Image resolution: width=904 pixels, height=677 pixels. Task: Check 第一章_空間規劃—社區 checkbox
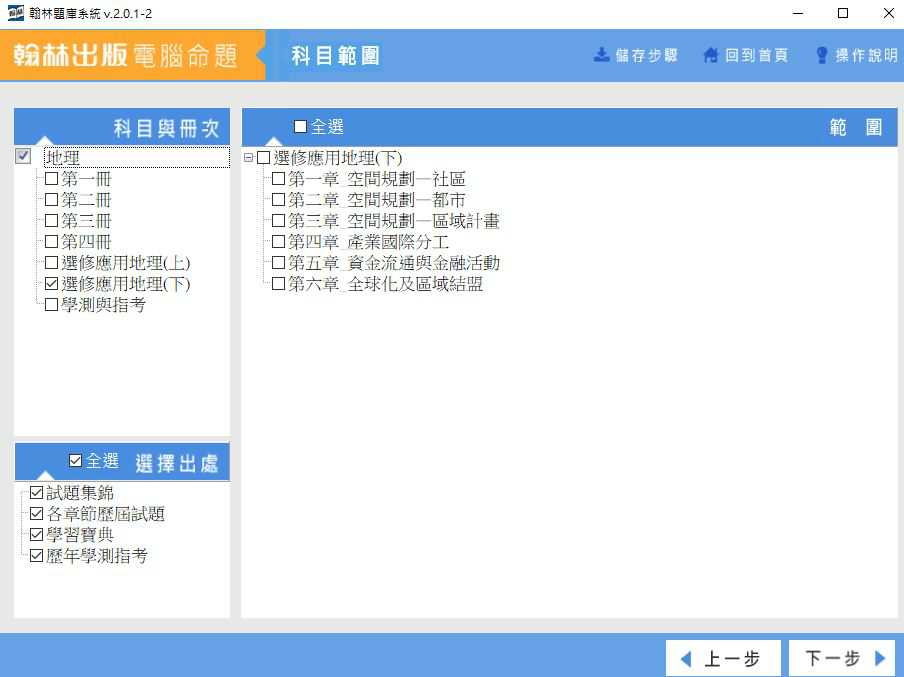click(278, 178)
